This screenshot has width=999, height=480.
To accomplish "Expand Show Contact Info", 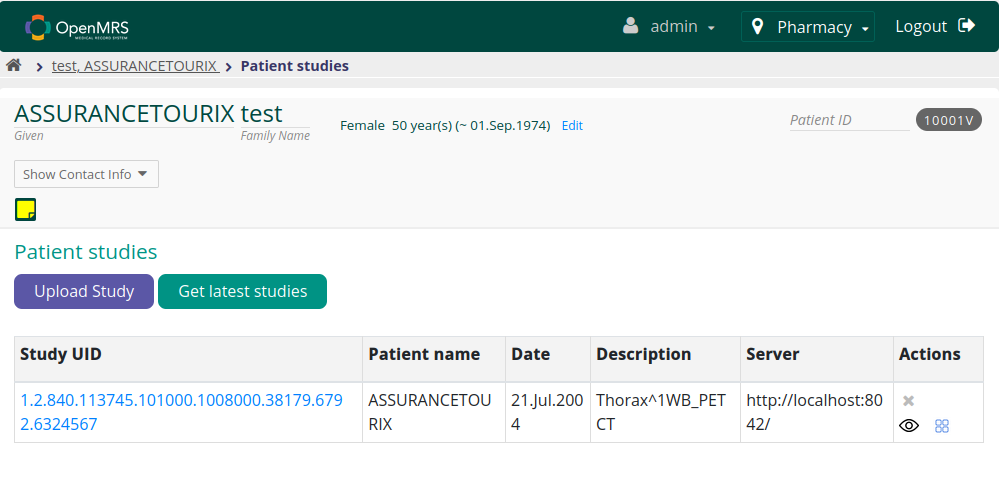I will tap(86, 174).
